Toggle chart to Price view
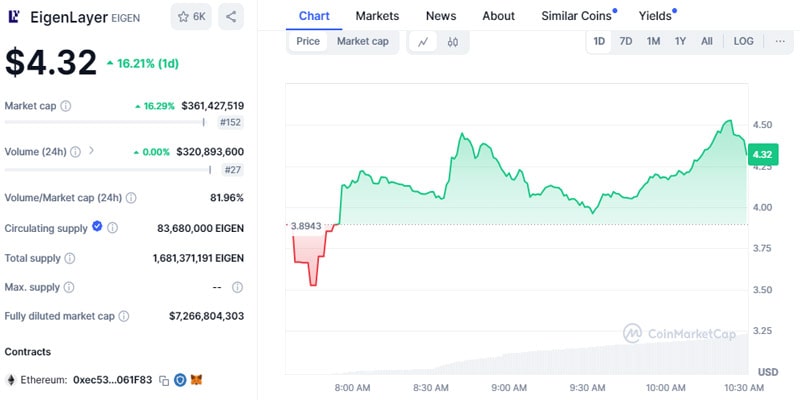The image size is (800, 400). point(308,41)
